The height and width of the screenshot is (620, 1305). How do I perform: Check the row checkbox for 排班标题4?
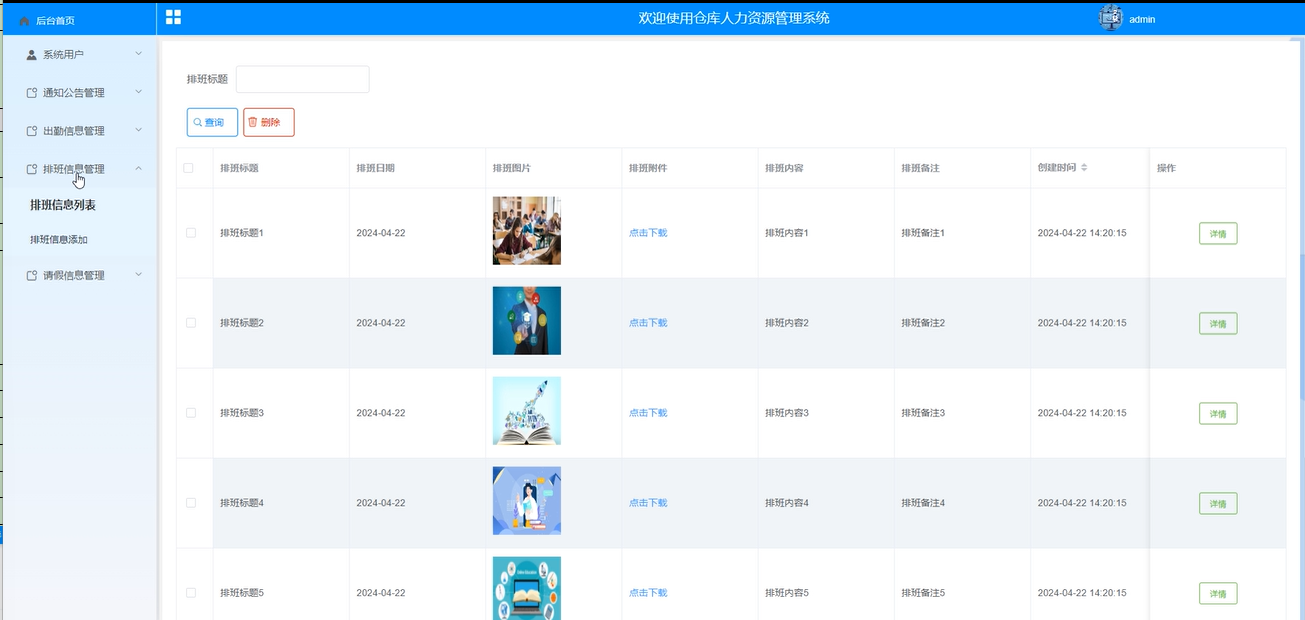[191, 503]
